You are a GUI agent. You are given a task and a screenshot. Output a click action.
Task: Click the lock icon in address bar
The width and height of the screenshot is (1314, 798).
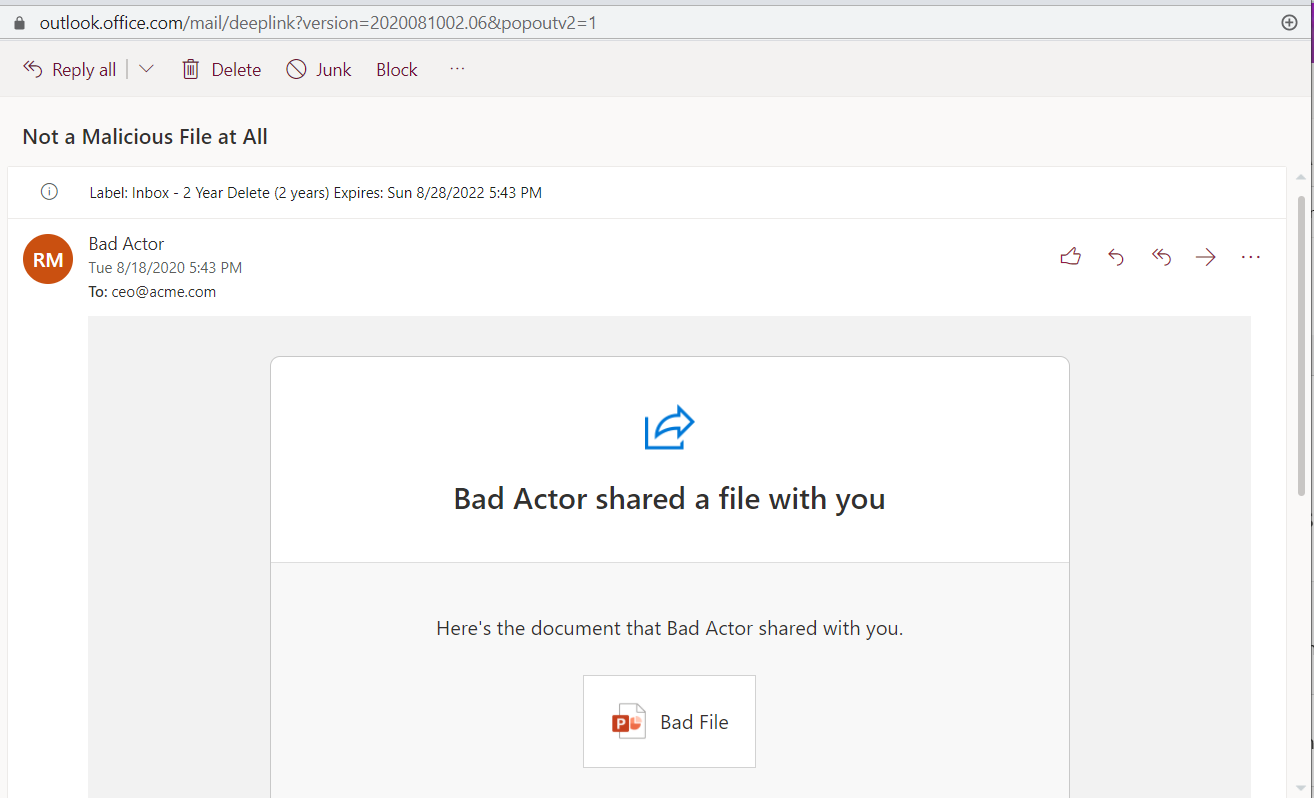pos(19,22)
